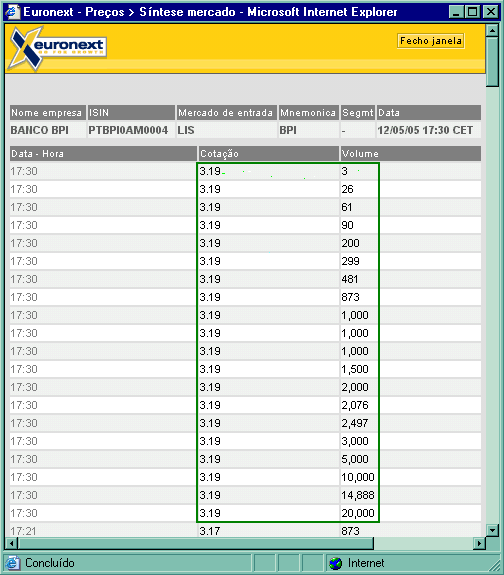Click the Internet Explorer title bar icon
504x575 pixels.
click(12, 12)
